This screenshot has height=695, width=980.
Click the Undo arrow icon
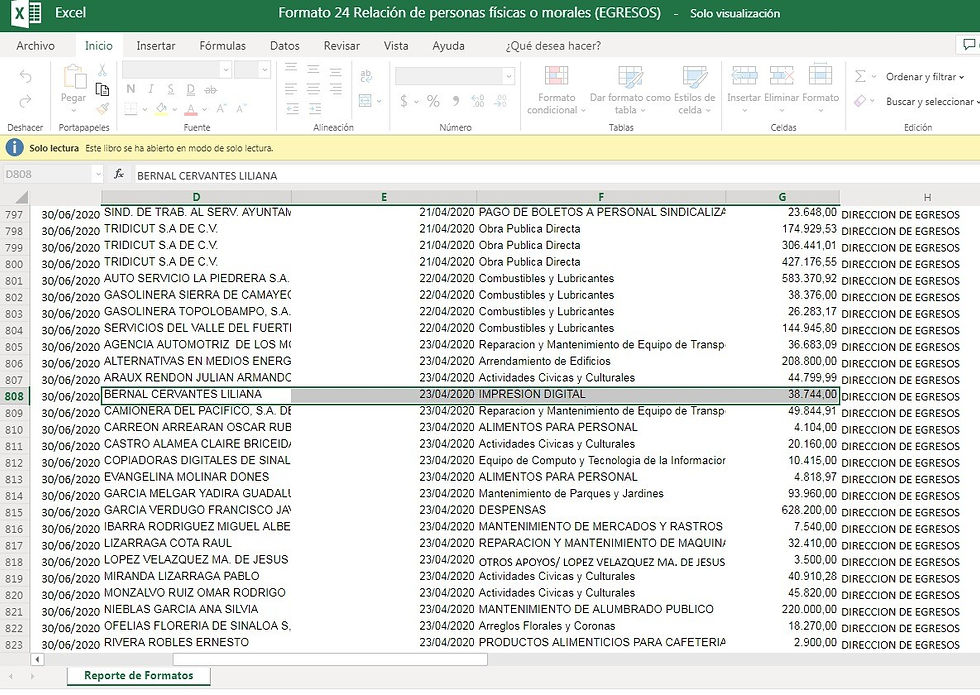click(25, 77)
